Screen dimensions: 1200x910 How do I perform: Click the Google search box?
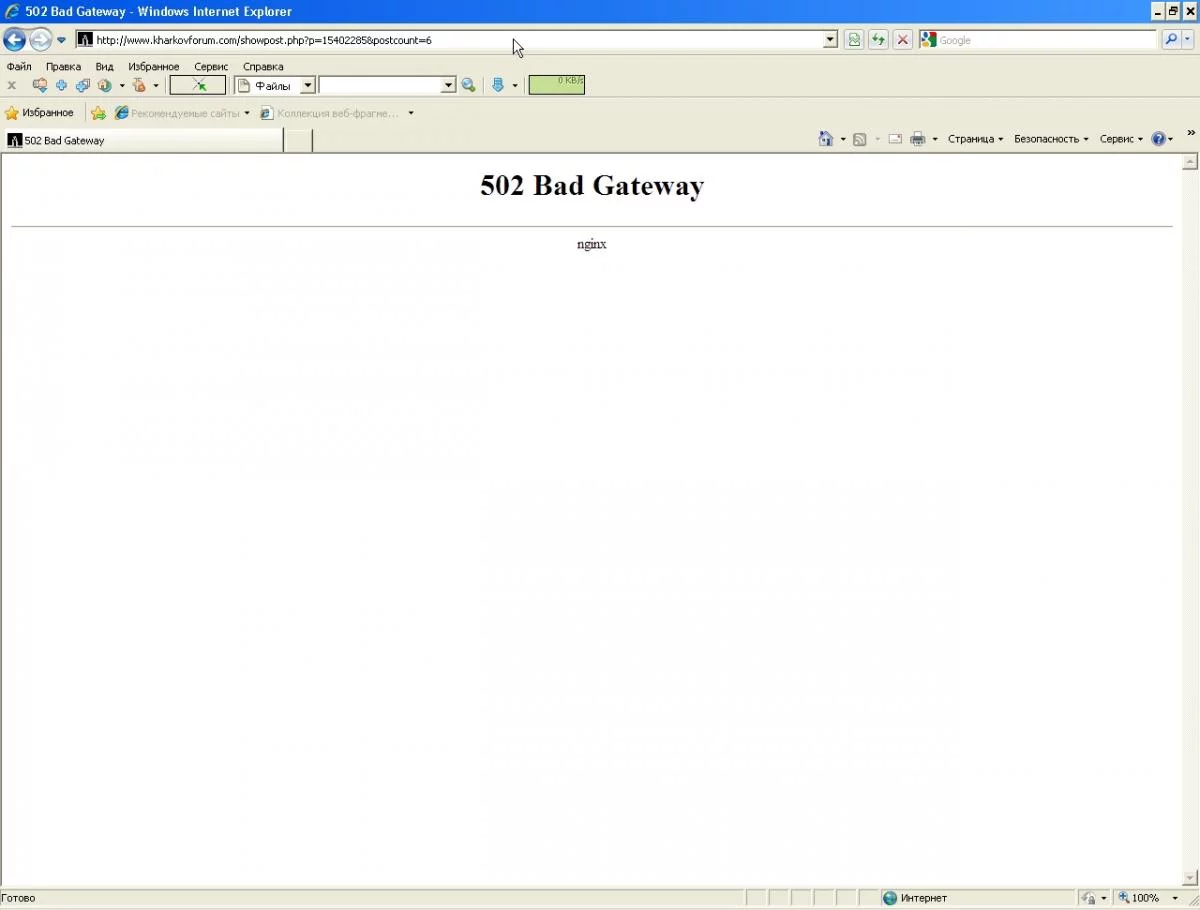[1046, 40]
